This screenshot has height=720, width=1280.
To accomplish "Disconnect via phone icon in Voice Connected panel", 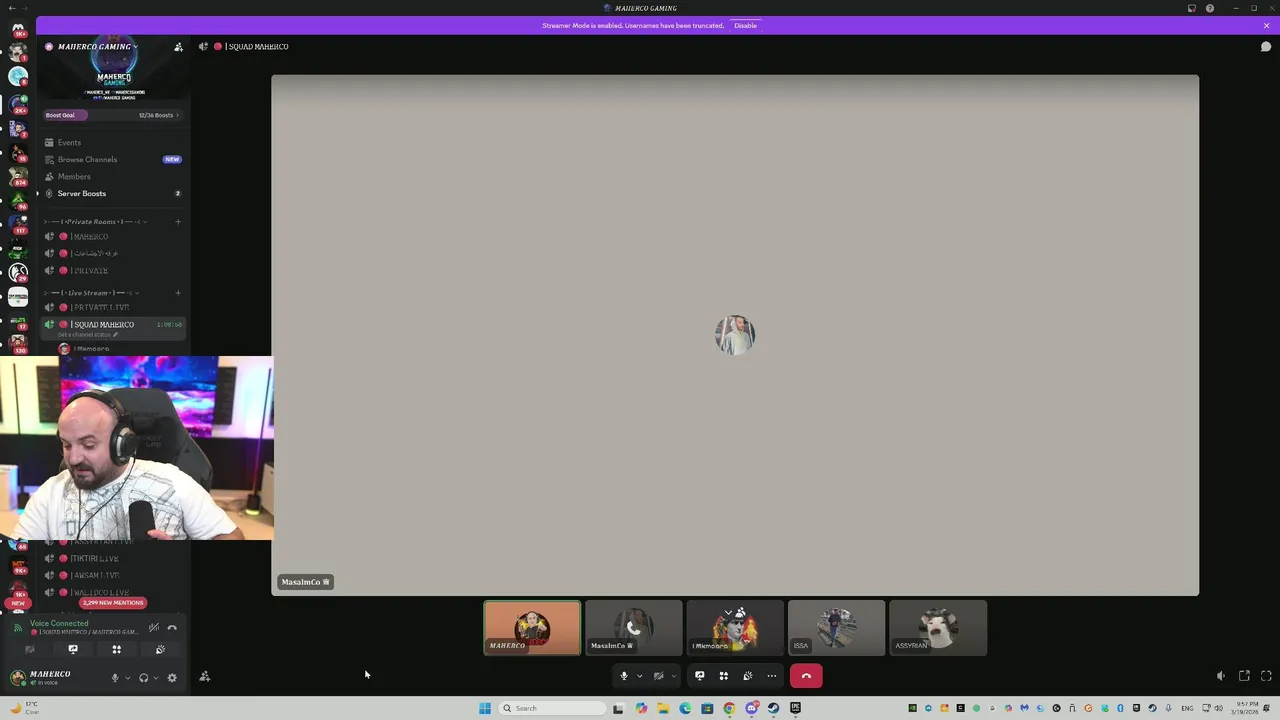I will point(172,628).
